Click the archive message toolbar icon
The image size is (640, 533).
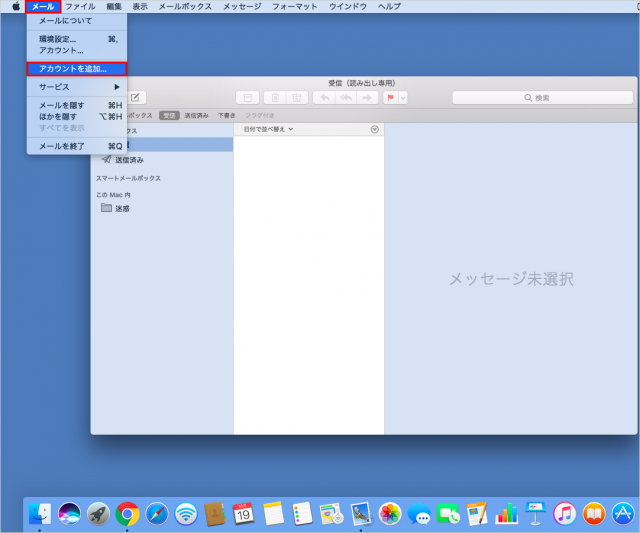click(x=246, y=97)
